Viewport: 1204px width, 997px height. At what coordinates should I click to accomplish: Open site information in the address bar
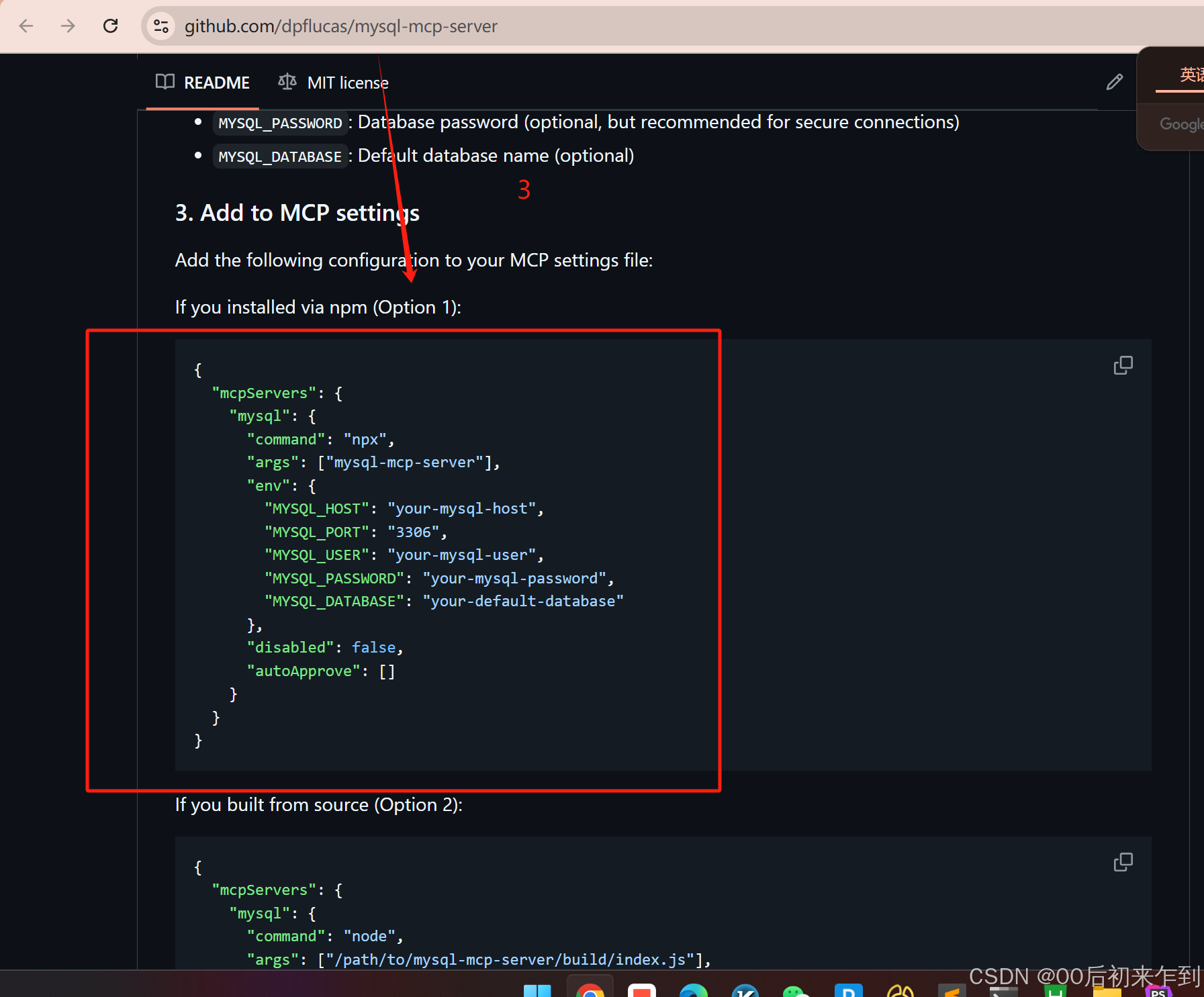pyautogui.click(x=160, y=26)
